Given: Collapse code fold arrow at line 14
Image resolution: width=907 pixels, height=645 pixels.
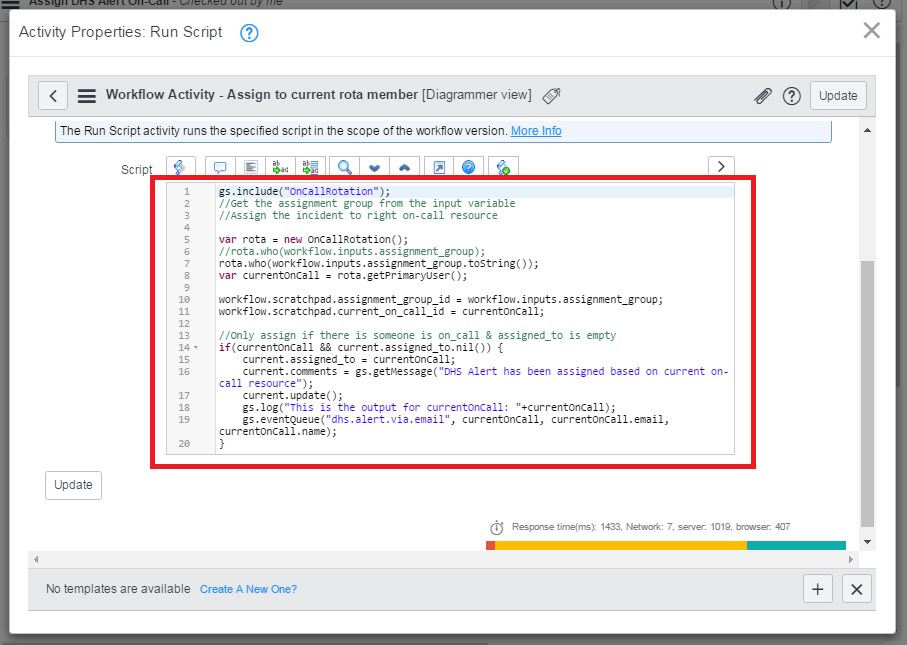Looking at the screenshot, I should [x=196, y=348].
